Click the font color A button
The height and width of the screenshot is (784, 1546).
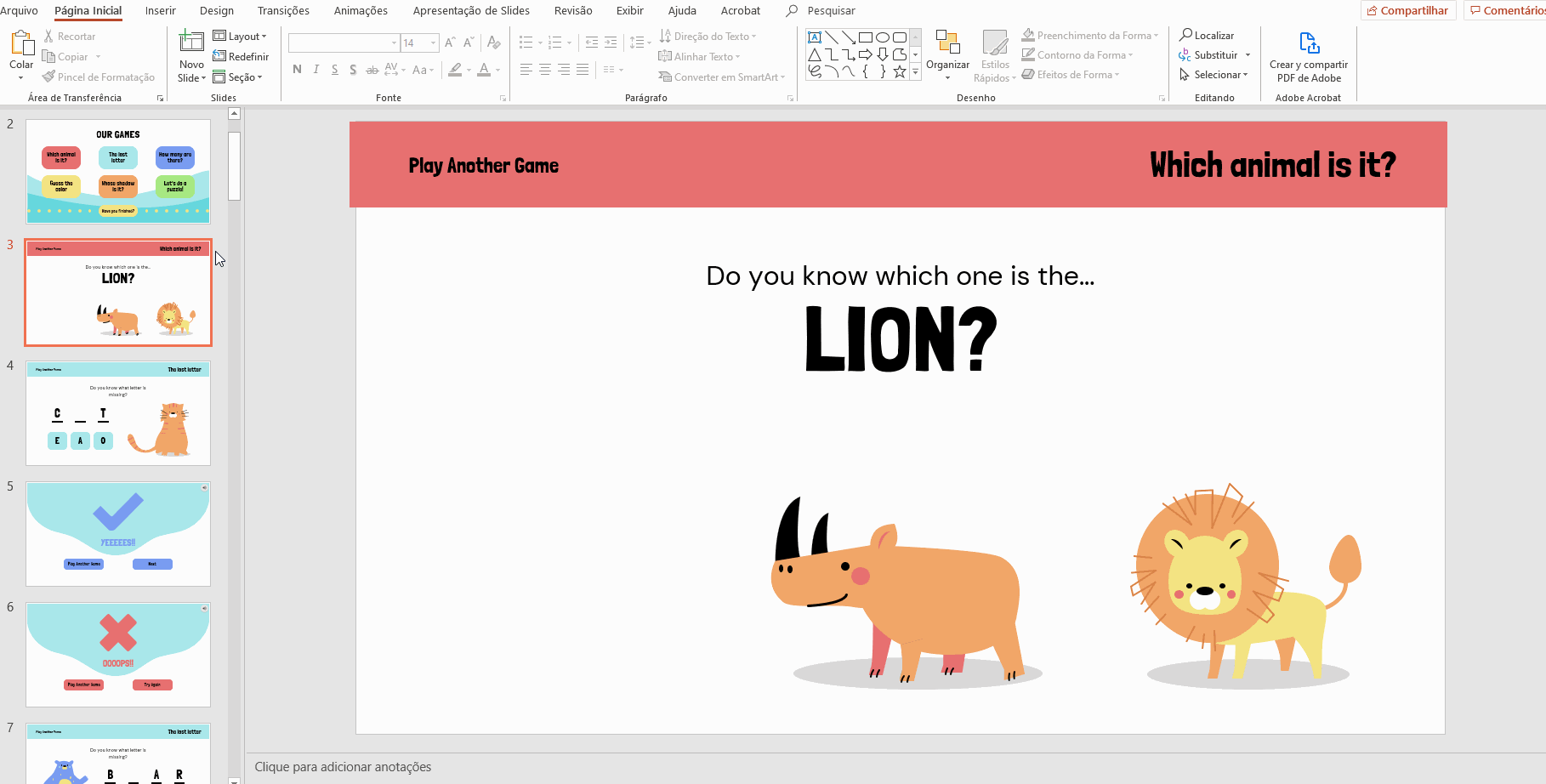484,70
